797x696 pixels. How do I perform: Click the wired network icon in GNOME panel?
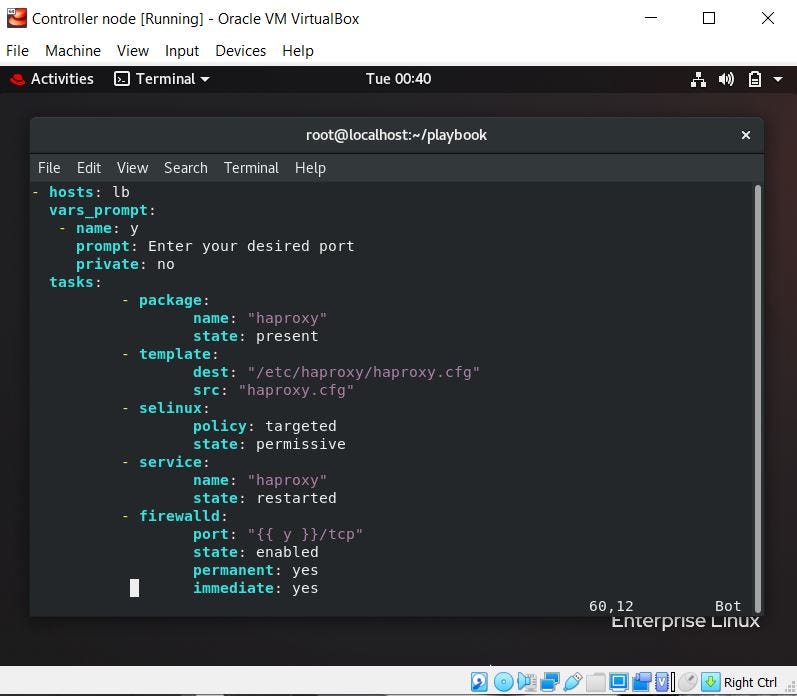coord(698,79)
